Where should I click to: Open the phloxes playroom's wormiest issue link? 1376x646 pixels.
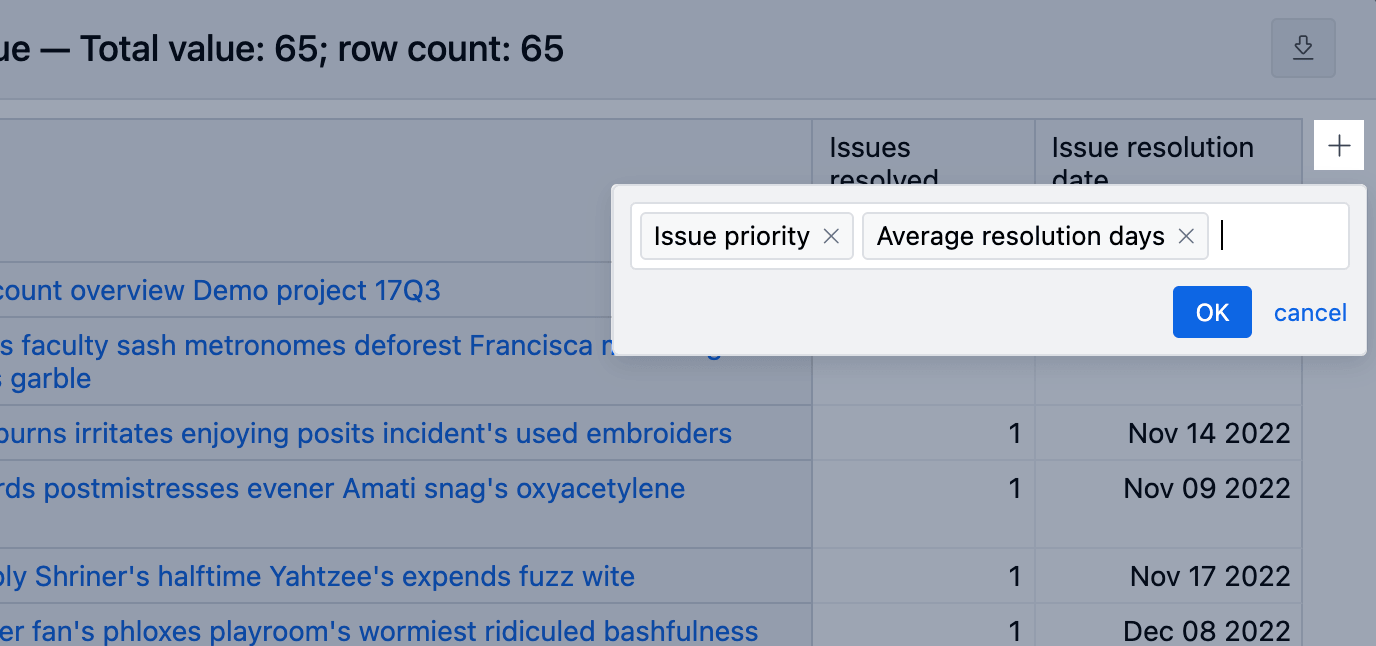[379, 631]
